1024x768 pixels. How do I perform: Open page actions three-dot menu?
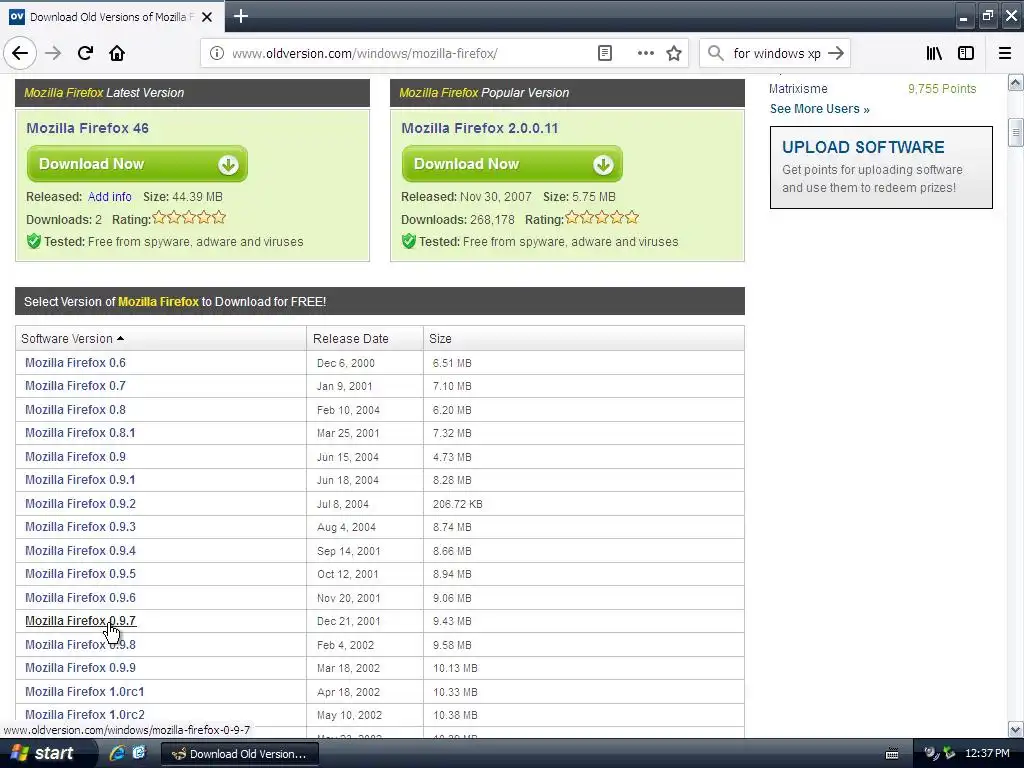coord(645,54)
